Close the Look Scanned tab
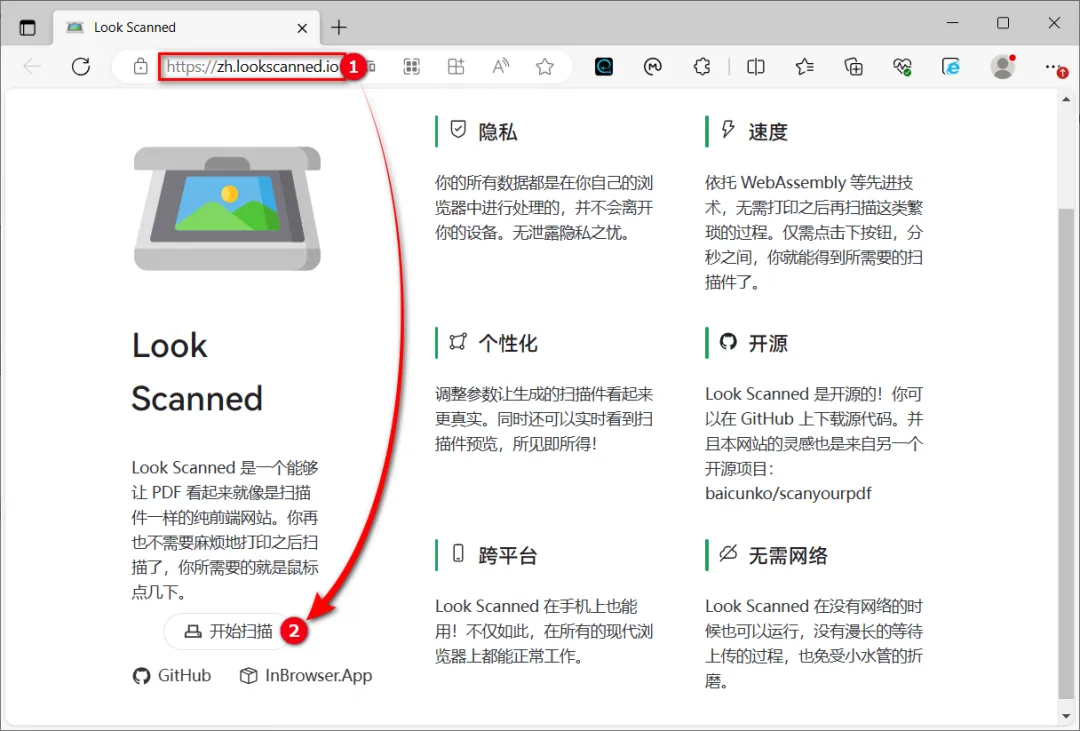Viewport: 1080px width, 731px height. click(x=302, y=28)
